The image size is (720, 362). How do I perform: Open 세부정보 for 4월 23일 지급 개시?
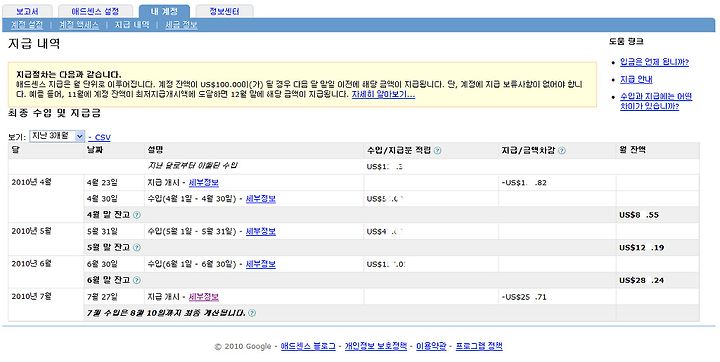click(204, 183)
